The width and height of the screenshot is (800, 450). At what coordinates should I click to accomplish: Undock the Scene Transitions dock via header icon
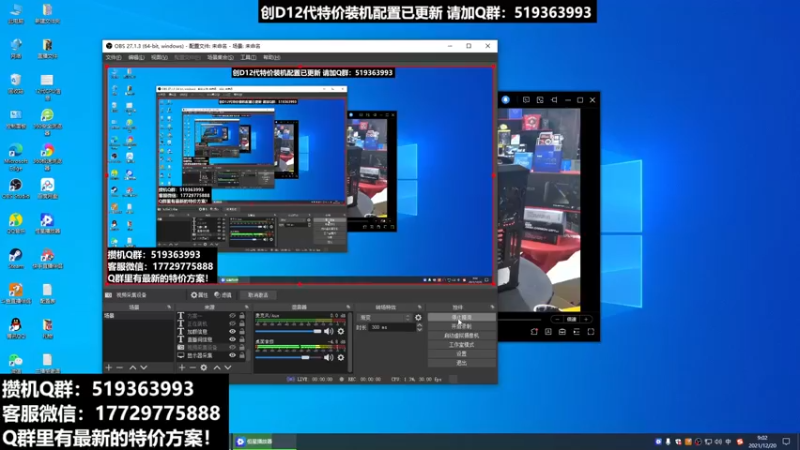click(x=420, y=307)
